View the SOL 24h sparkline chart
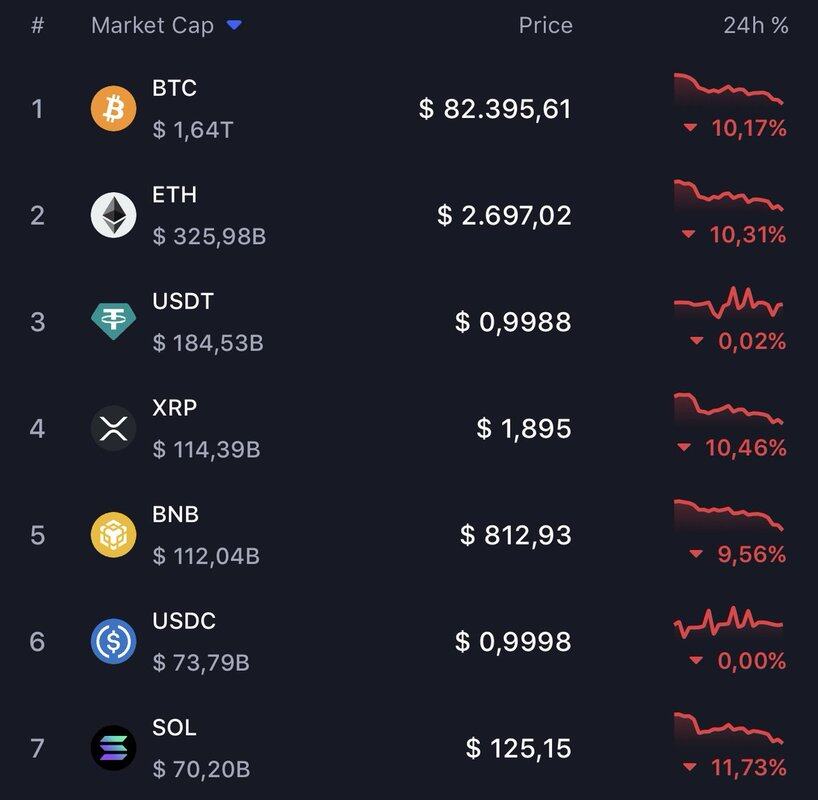Screen dimensions: 818x800 [728, 729]
